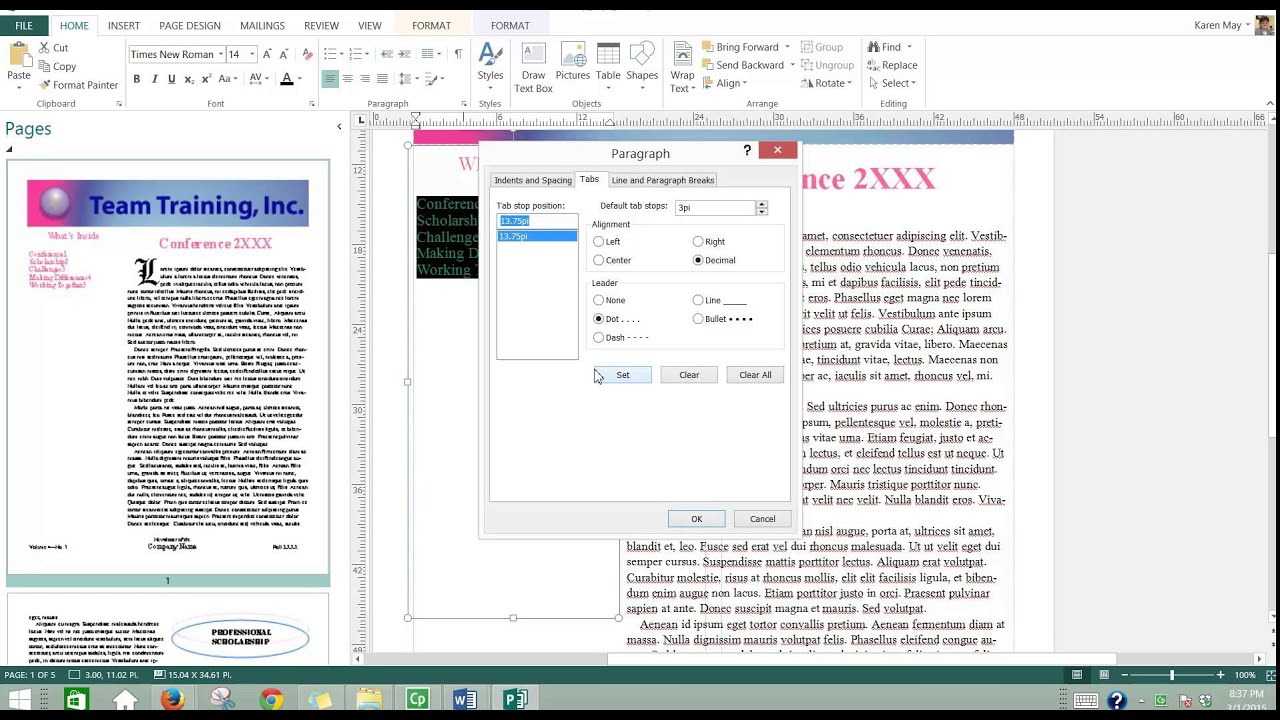Click the default tab stops spinner
Screen dimensions: 1280x720
[x=762, y=207]
